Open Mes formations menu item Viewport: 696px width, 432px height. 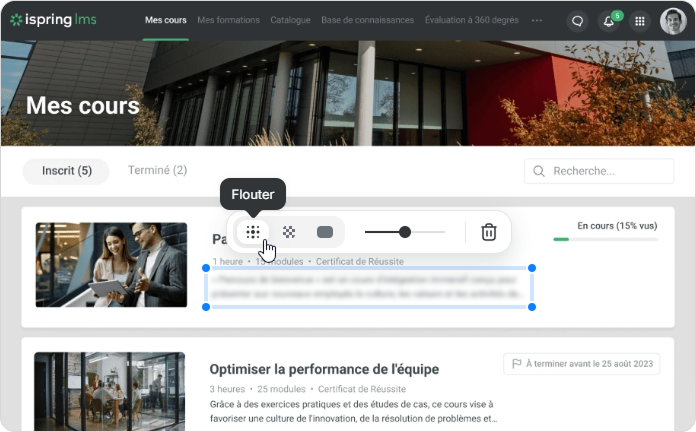pos(228,20)
